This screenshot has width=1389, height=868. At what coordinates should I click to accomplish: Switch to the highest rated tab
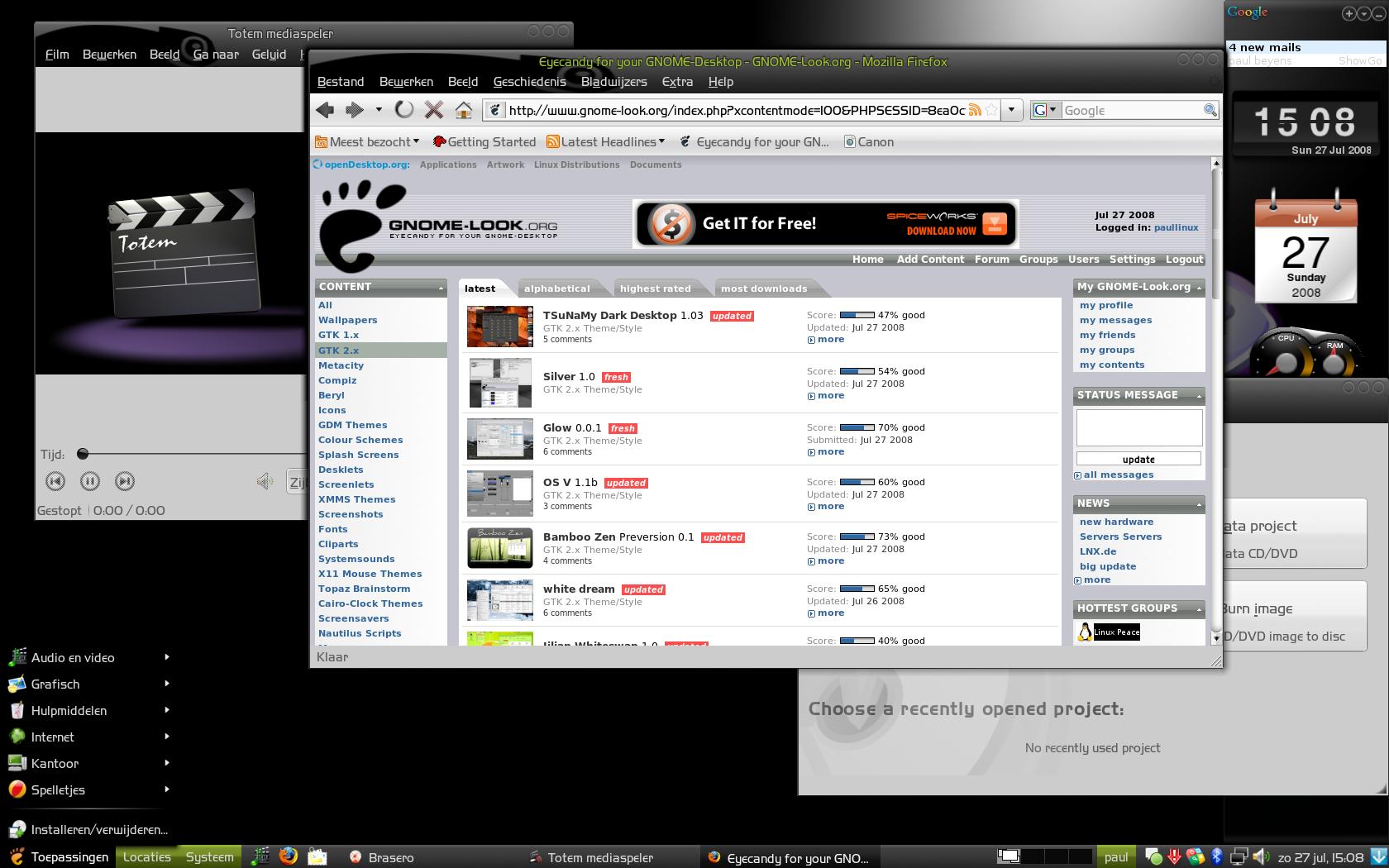655,289
